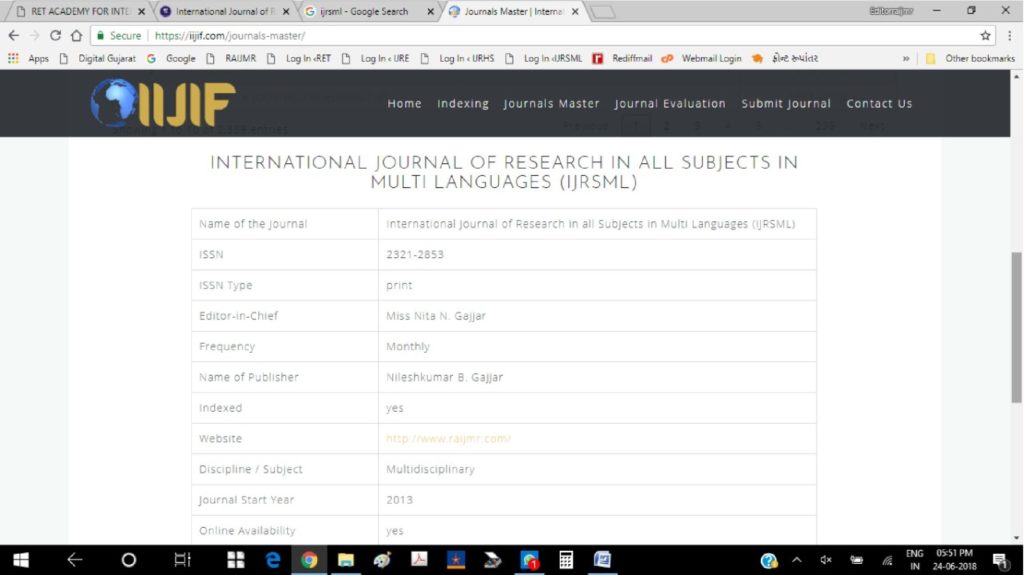This screenshot has width=1024, height=575.
Task: Bookmark this page with the star icon
Action: 986,35
